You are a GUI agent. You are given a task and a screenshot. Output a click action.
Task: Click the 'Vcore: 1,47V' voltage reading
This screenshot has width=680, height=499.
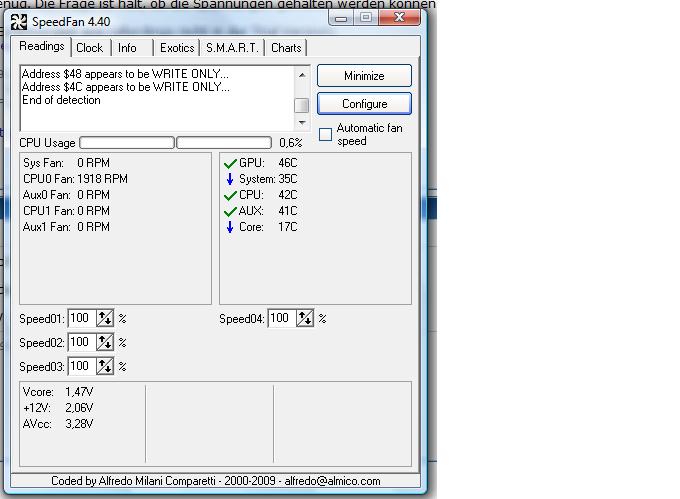pyautogui.click(x=58, y=392)
